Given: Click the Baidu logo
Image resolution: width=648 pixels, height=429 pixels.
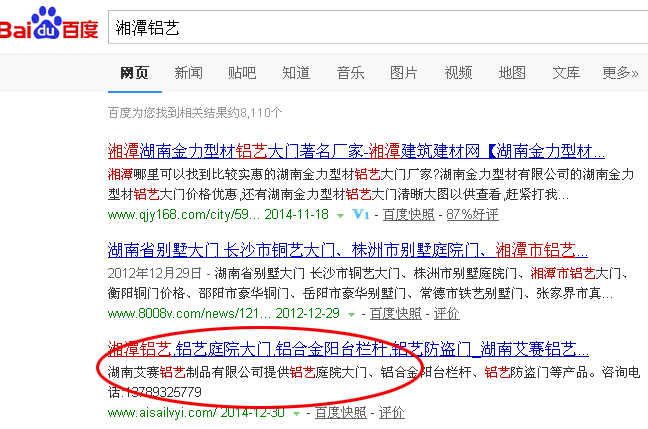Looking at the screenshot, I should pos(49,24).
